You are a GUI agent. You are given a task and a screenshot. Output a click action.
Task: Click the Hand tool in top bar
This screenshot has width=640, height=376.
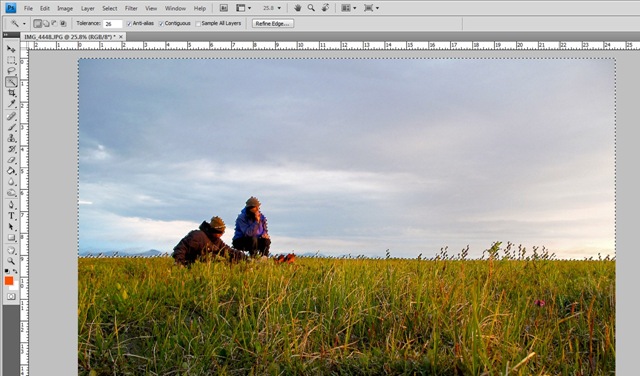pos(298,8)
